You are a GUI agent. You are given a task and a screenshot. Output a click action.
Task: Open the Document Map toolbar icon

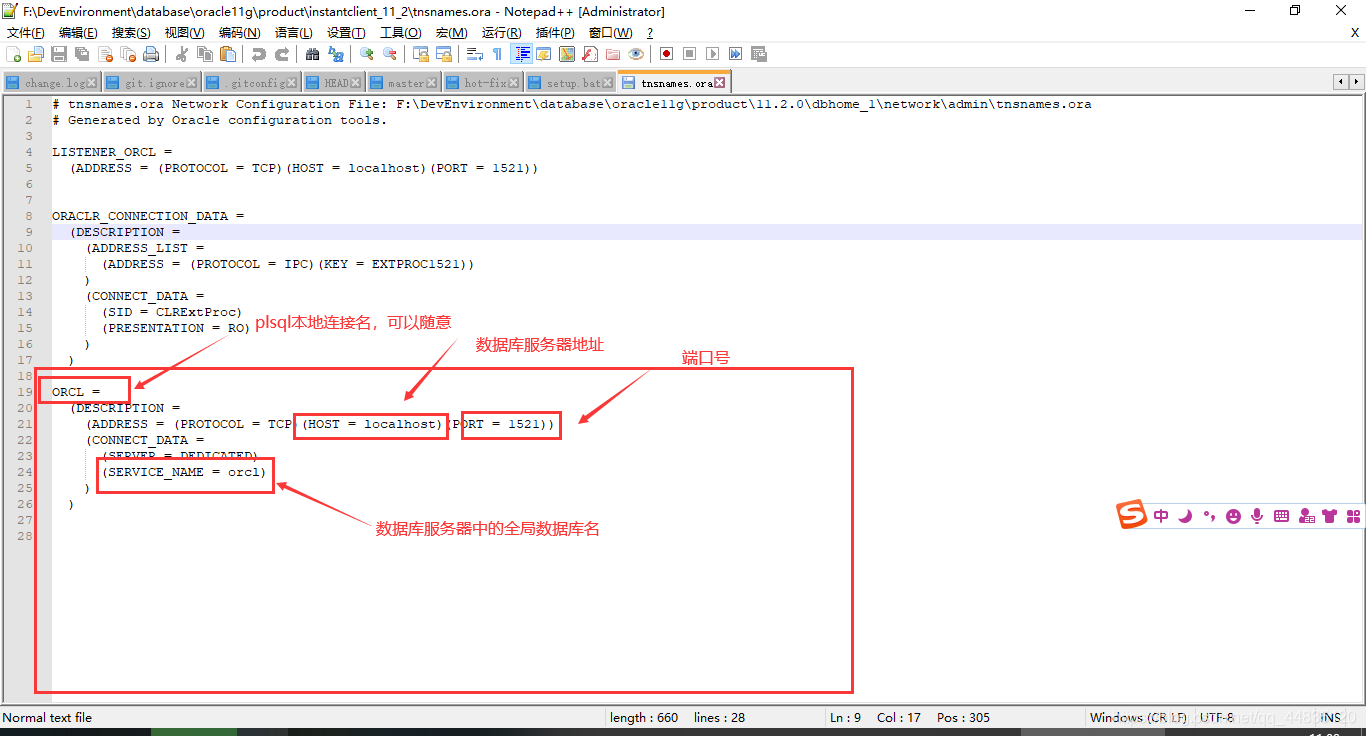[566, 54]
